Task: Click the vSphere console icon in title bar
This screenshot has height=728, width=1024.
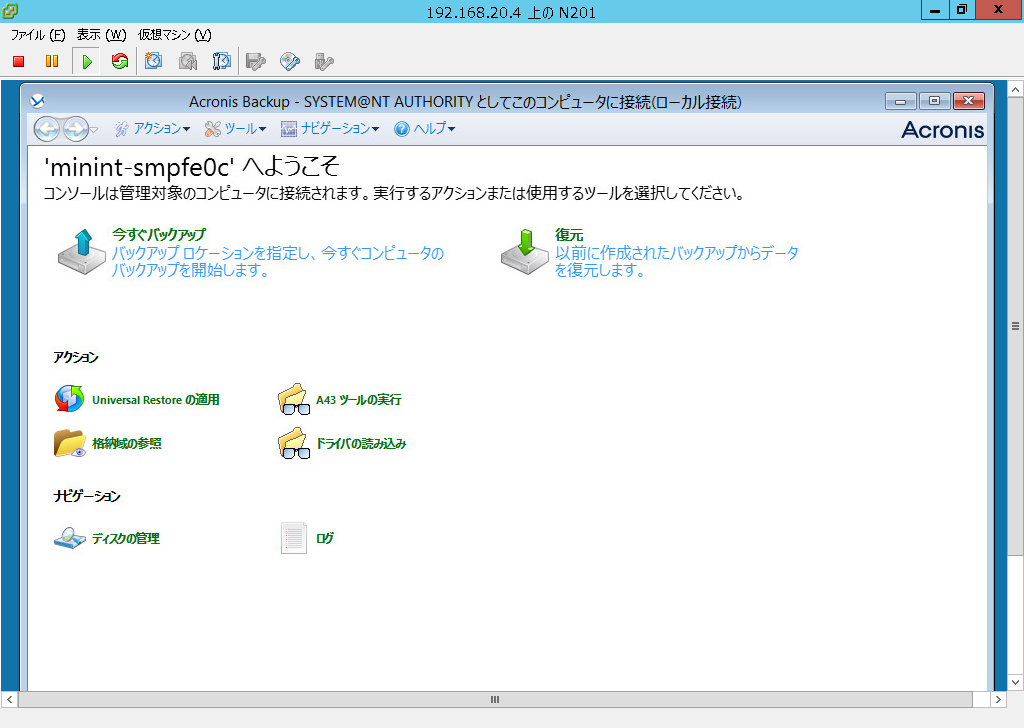Action: coord(10,10)
